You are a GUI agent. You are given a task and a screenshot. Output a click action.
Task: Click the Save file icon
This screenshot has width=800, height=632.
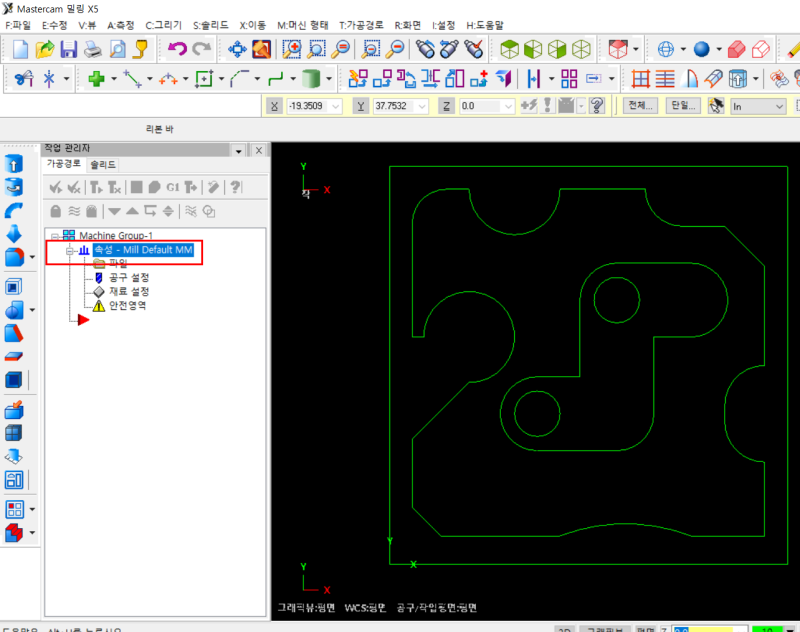69,49
